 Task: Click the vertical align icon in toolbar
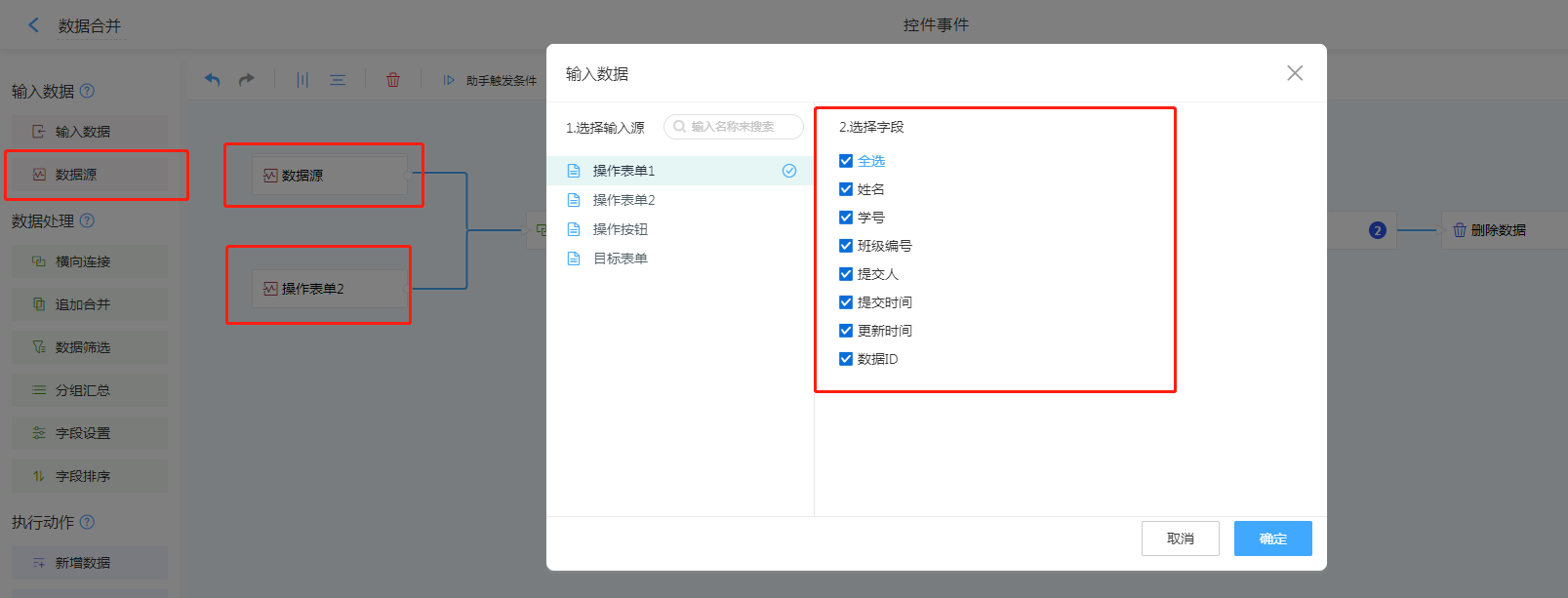click(302, 80)
